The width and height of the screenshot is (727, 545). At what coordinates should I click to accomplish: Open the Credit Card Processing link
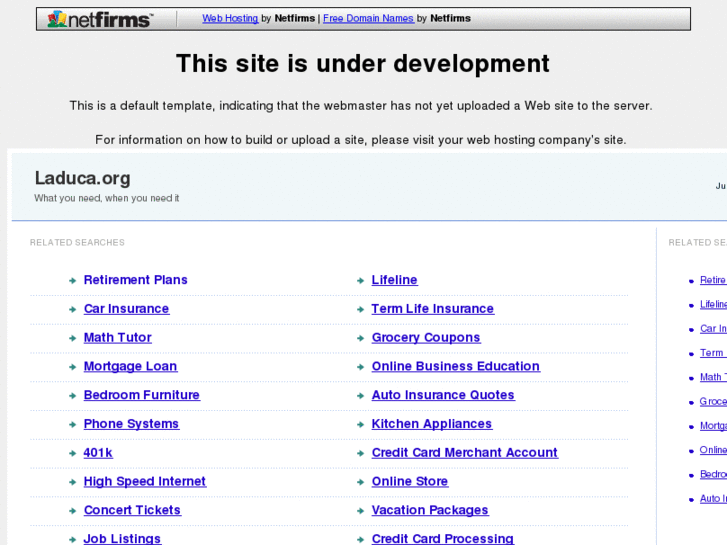pos(442,539)
